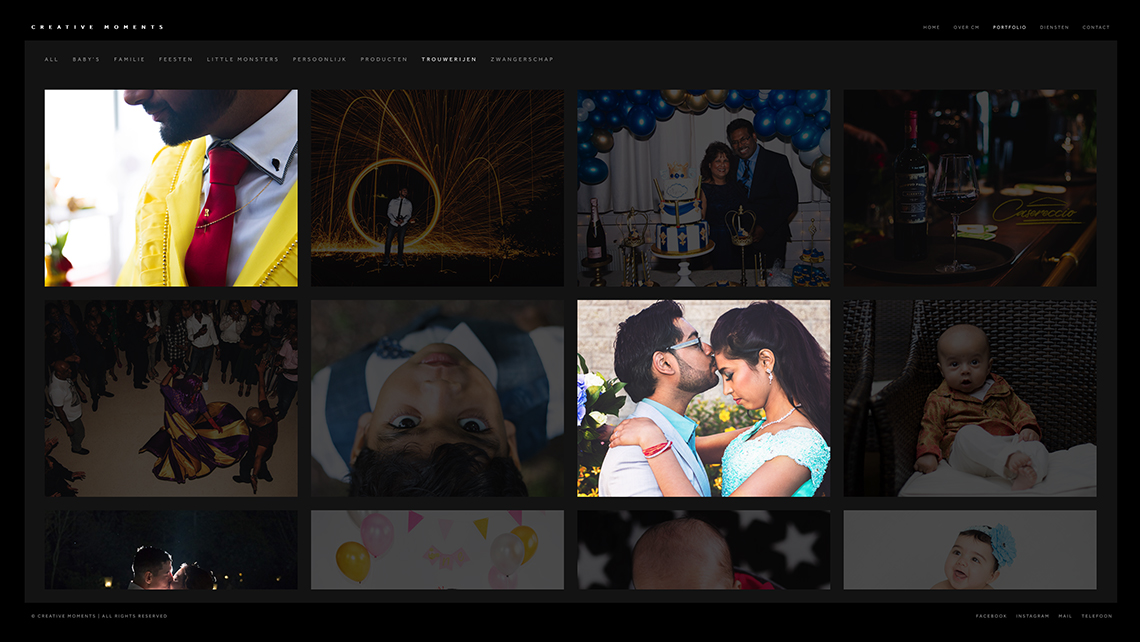Open the wine bottle and glass photo

(969, 188)
